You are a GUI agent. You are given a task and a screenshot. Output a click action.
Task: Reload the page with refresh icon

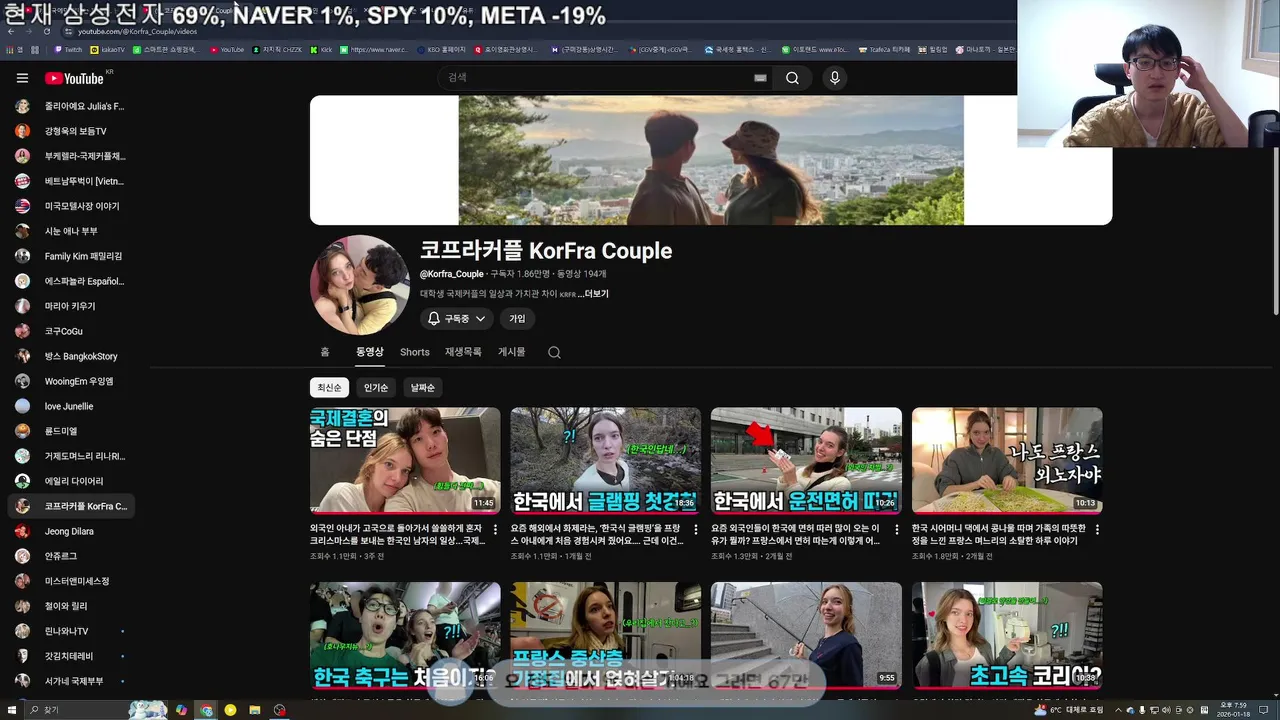pos(47,31)
